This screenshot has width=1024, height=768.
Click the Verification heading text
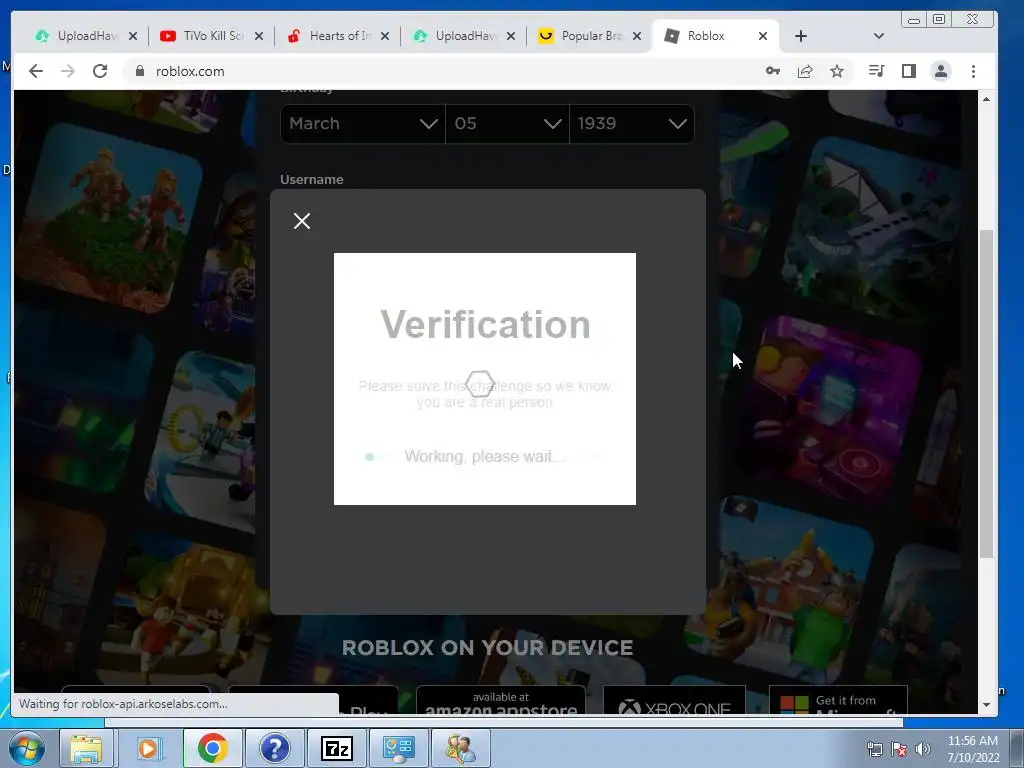point(485,325)
